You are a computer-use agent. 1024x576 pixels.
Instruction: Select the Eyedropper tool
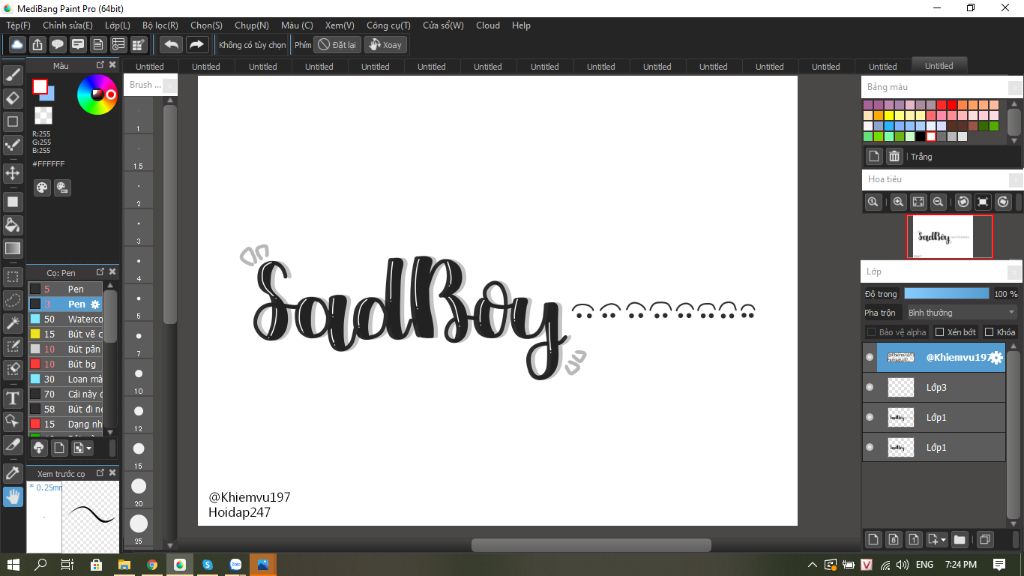coord(12,473)
